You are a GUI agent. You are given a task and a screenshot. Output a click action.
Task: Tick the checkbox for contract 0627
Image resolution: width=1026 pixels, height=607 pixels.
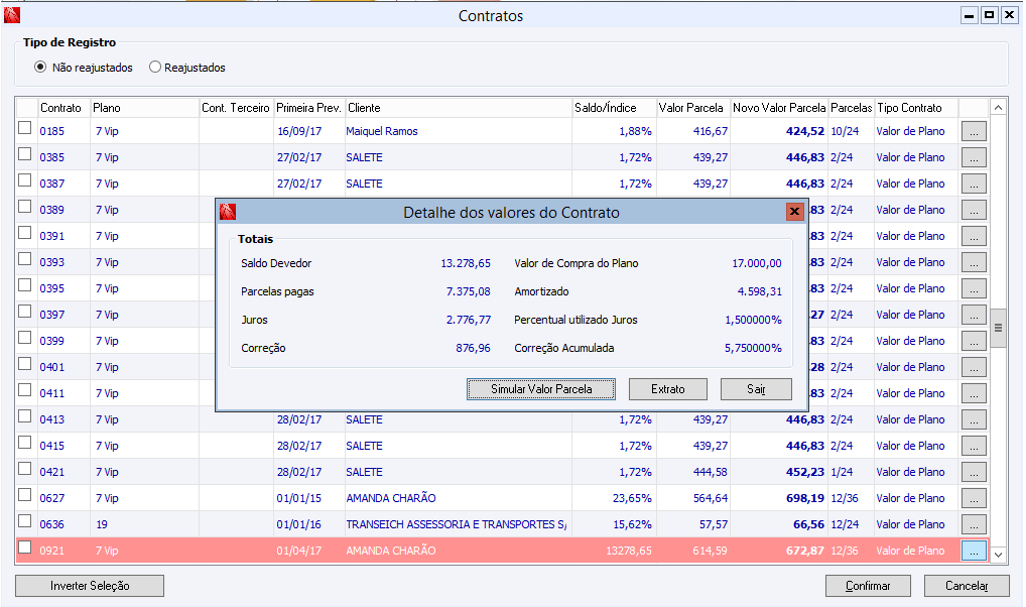(x=25, y=495)
